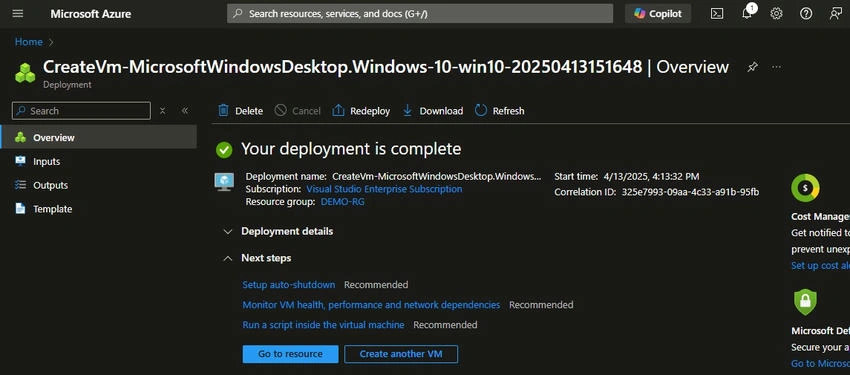Screen dimensions: 850x375
Task: Open Go to Microsoft Defender link
Action: point(820,364)
